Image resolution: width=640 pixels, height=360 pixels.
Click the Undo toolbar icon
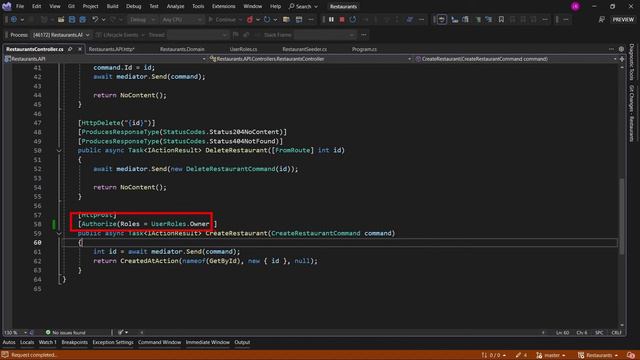(x=95, y=19)
